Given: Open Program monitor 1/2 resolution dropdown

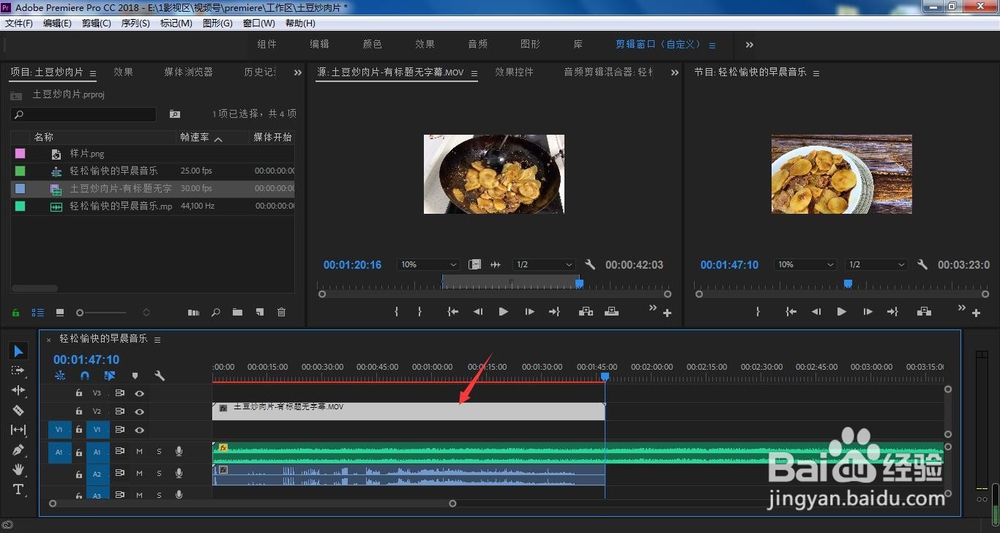Looking at the screenshot, I should pyautogui.click(x=876, y=265).
